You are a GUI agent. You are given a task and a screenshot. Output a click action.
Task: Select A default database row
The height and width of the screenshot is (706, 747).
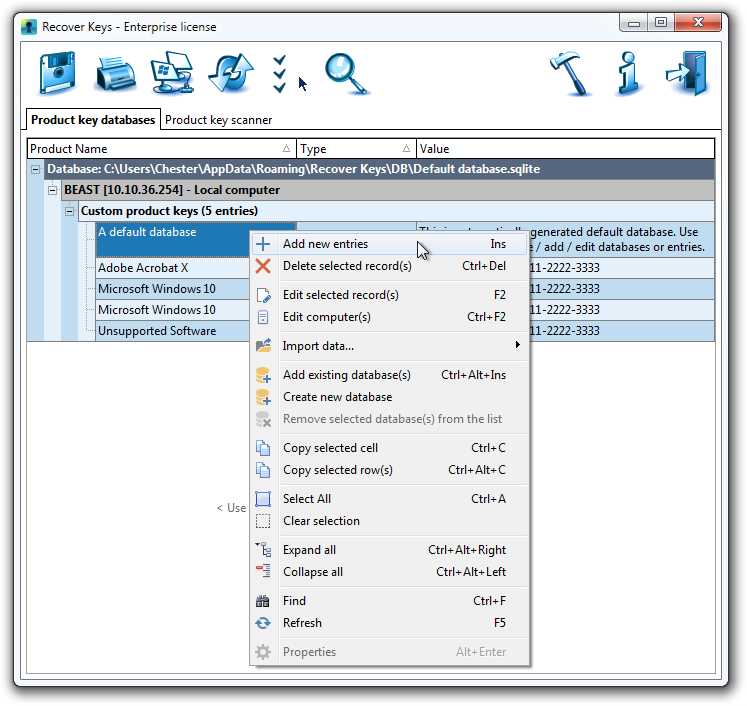click(172, 239)
